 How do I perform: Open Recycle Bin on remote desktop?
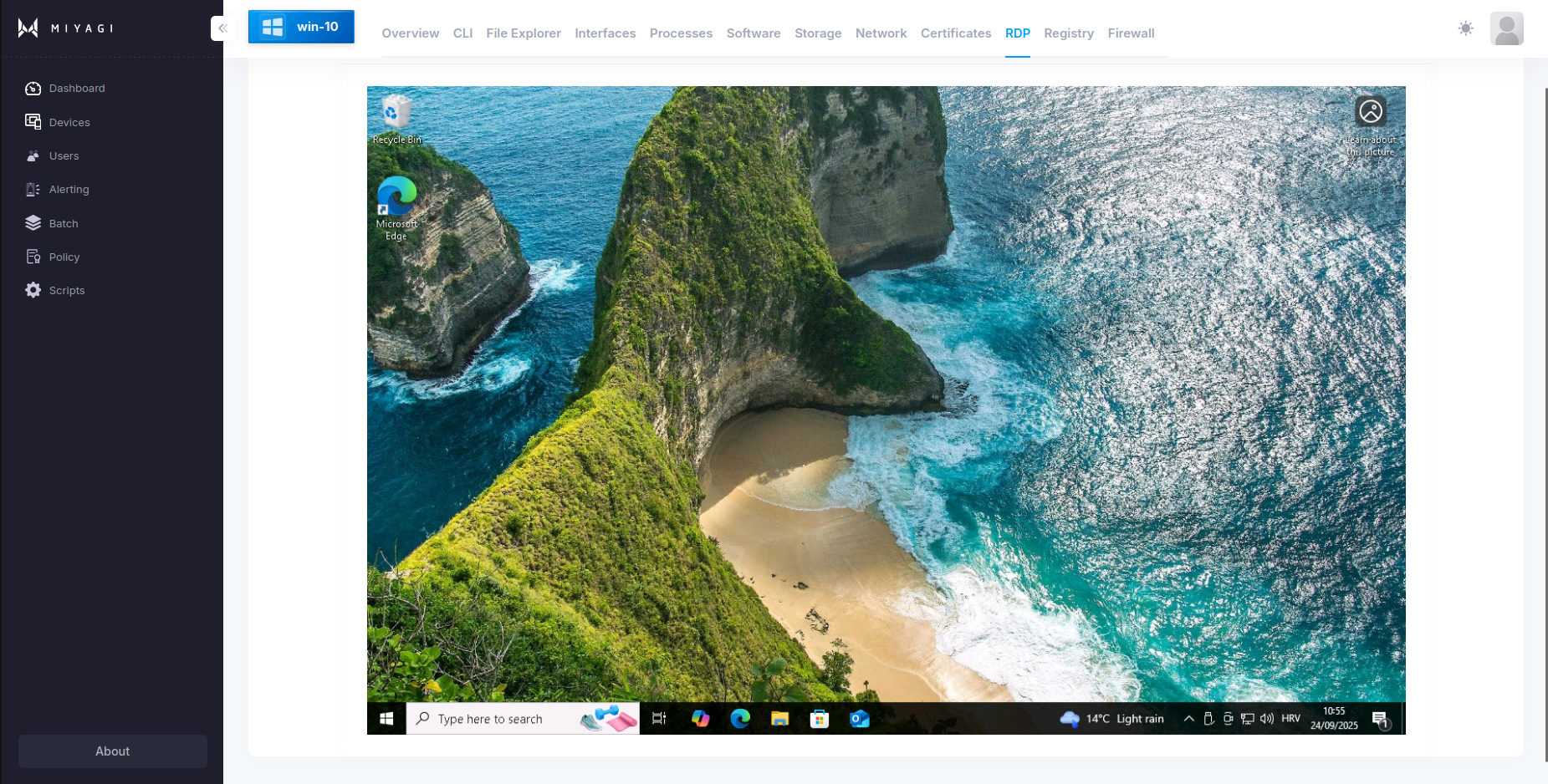pyautogui.click(x=396, y=119)
